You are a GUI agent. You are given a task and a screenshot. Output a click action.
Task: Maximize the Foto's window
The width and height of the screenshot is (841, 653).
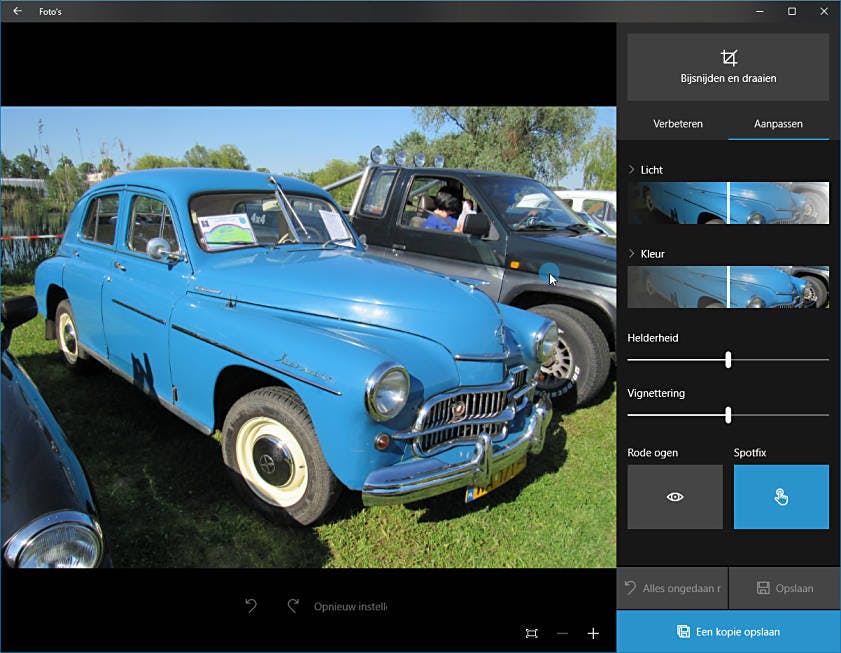[x=792, y=11]
